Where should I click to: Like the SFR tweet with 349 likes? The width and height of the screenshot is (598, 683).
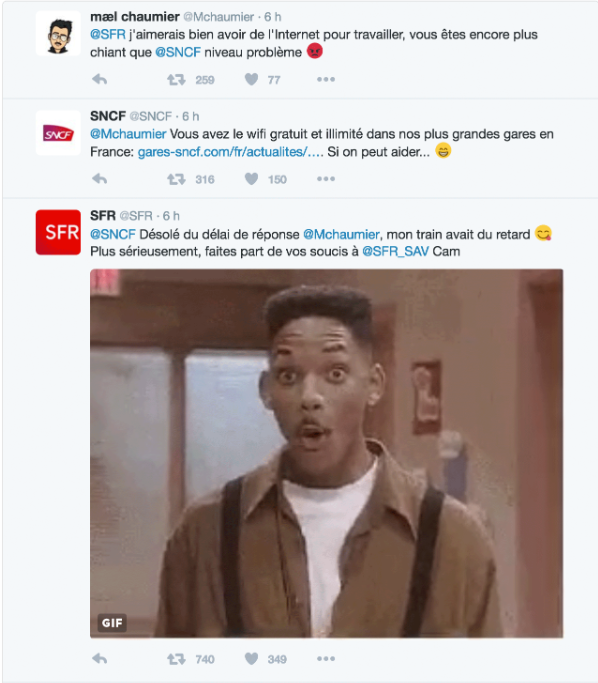click(x=251, y=659)
